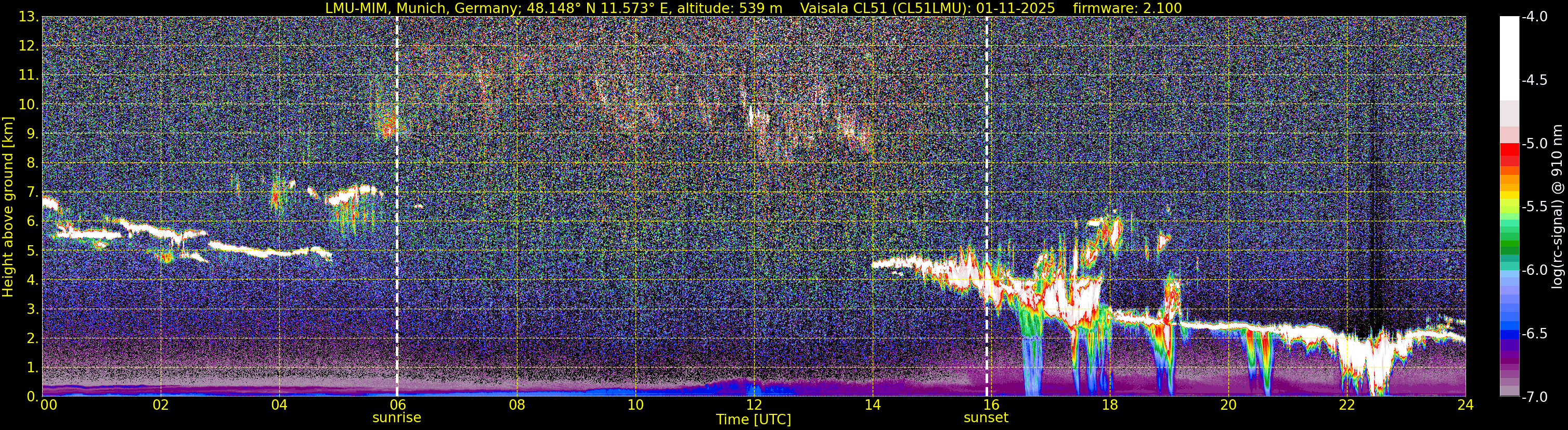Click the time-axis tick label '22'
The image size is (1568, 430).
click(x=1347, y=404)
